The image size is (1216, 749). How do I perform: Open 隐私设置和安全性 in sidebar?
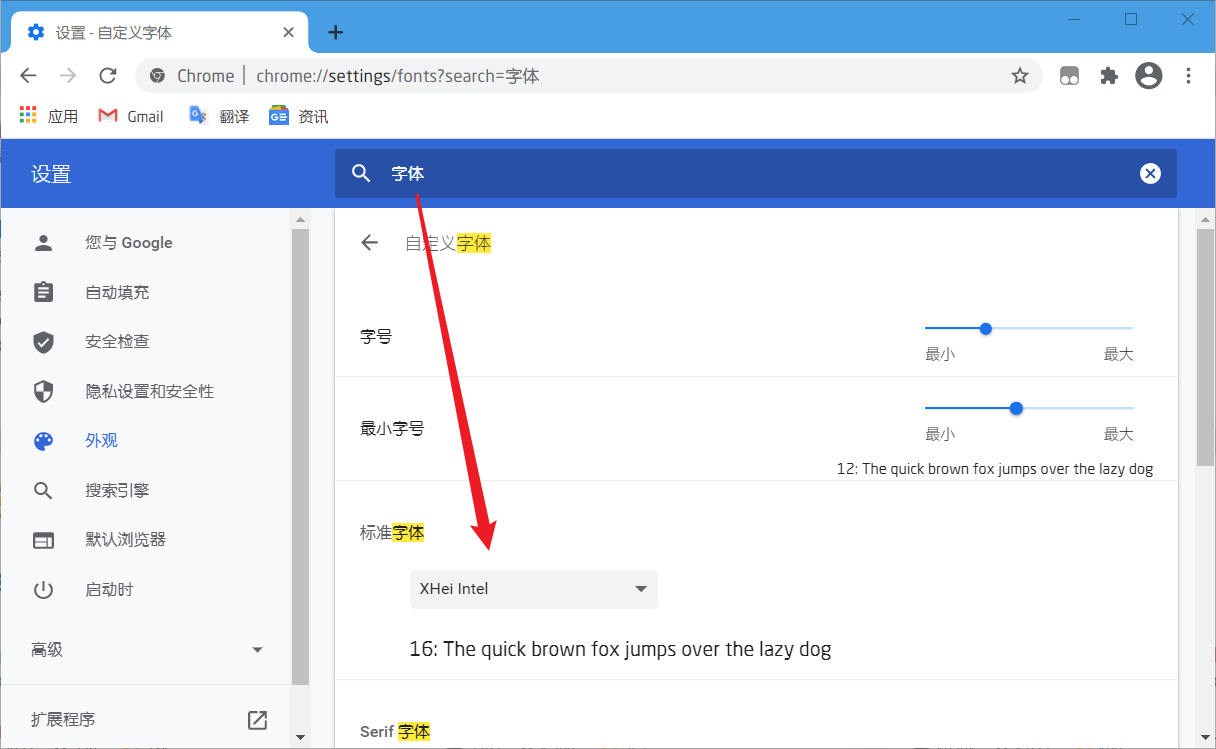click(149, 391)
